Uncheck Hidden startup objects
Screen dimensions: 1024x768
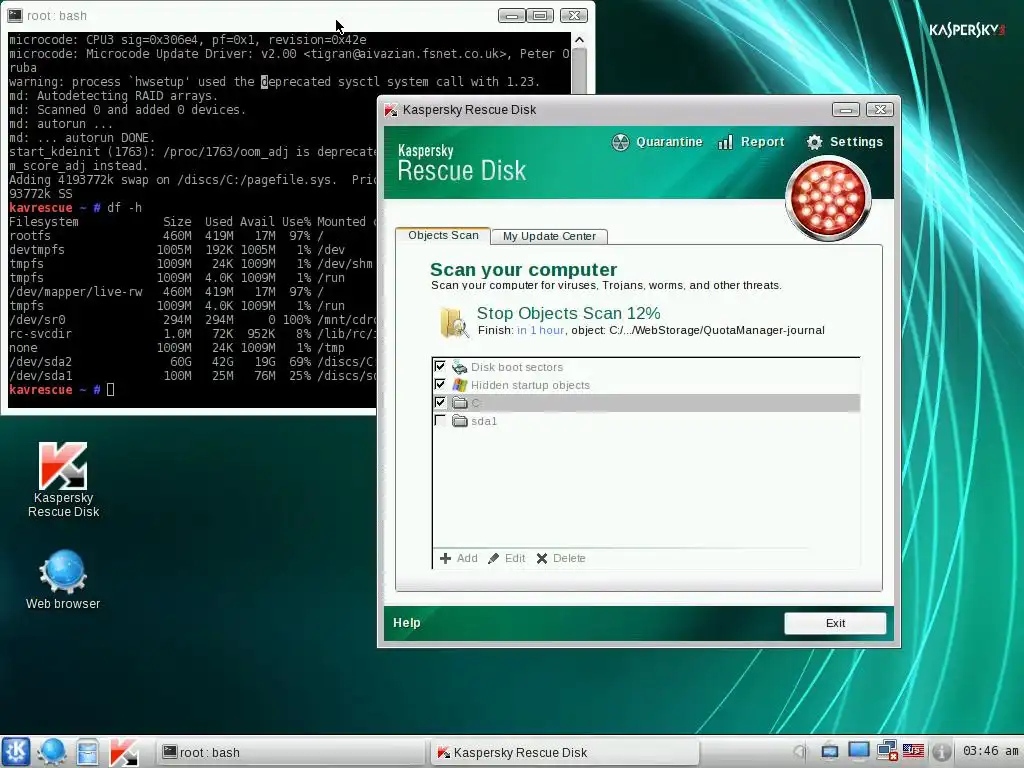click(440, 385)
